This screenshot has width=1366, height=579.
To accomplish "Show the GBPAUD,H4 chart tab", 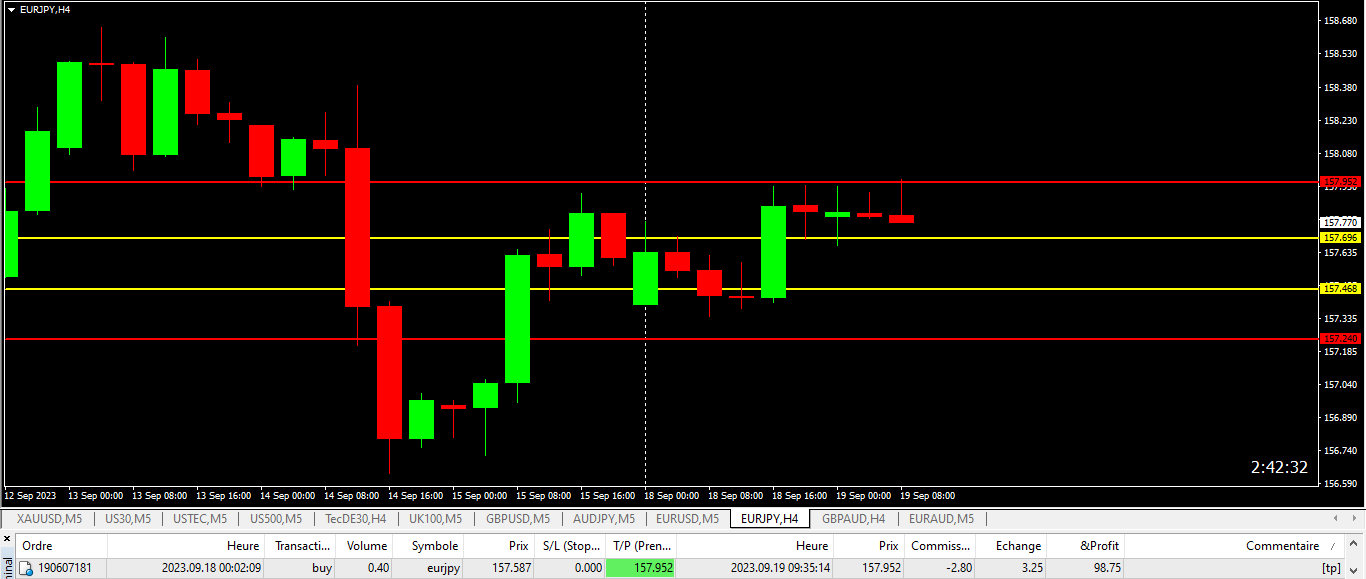I will [853, 519].
